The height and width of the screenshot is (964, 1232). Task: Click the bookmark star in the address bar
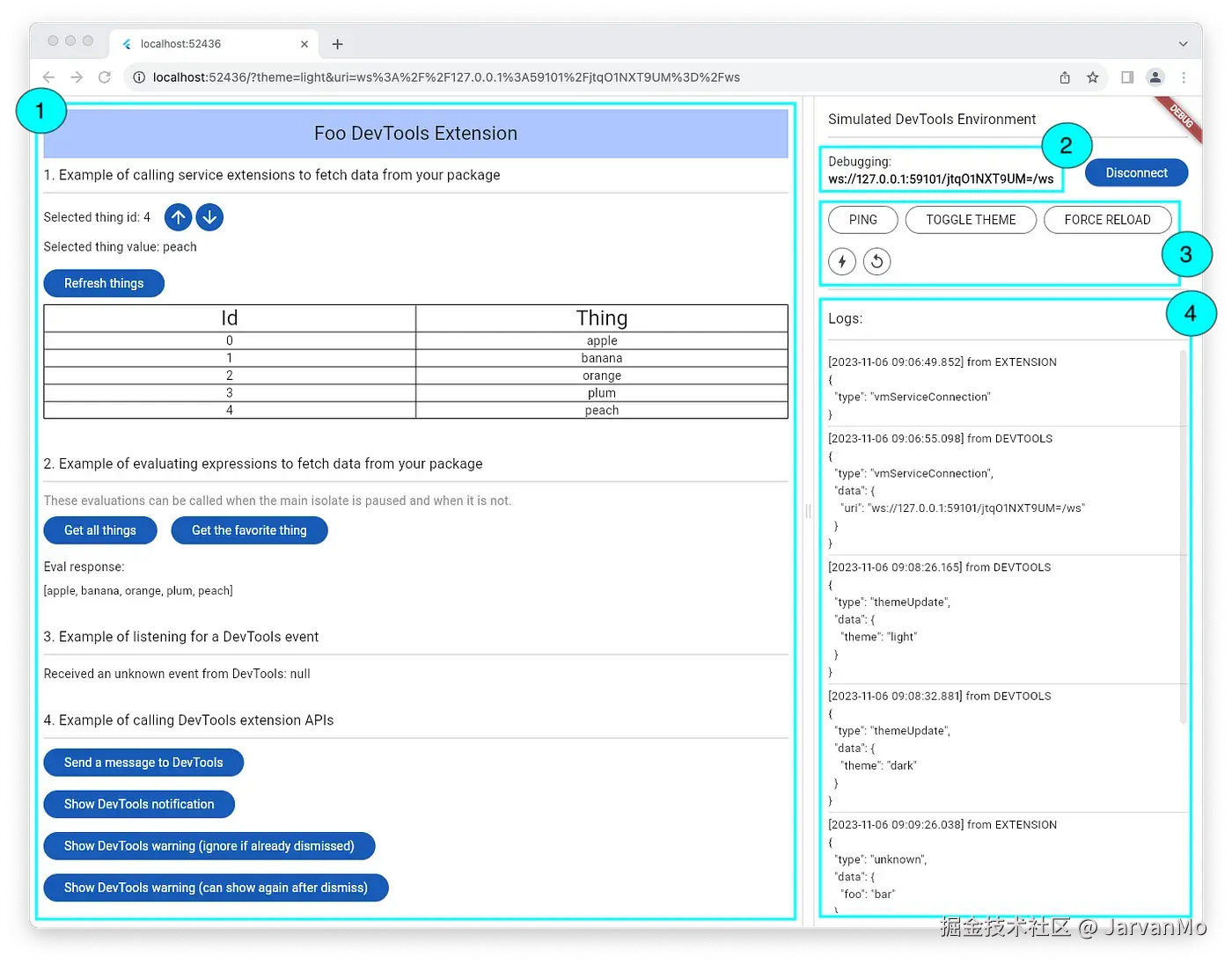pyautogui.click(x=1092, y=77)
